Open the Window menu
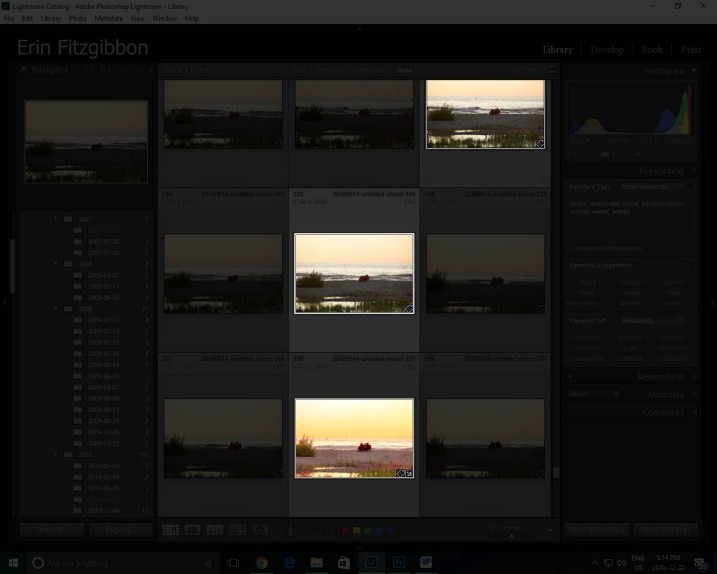Screen dimensions: 717x574 [x=165, y=18]
